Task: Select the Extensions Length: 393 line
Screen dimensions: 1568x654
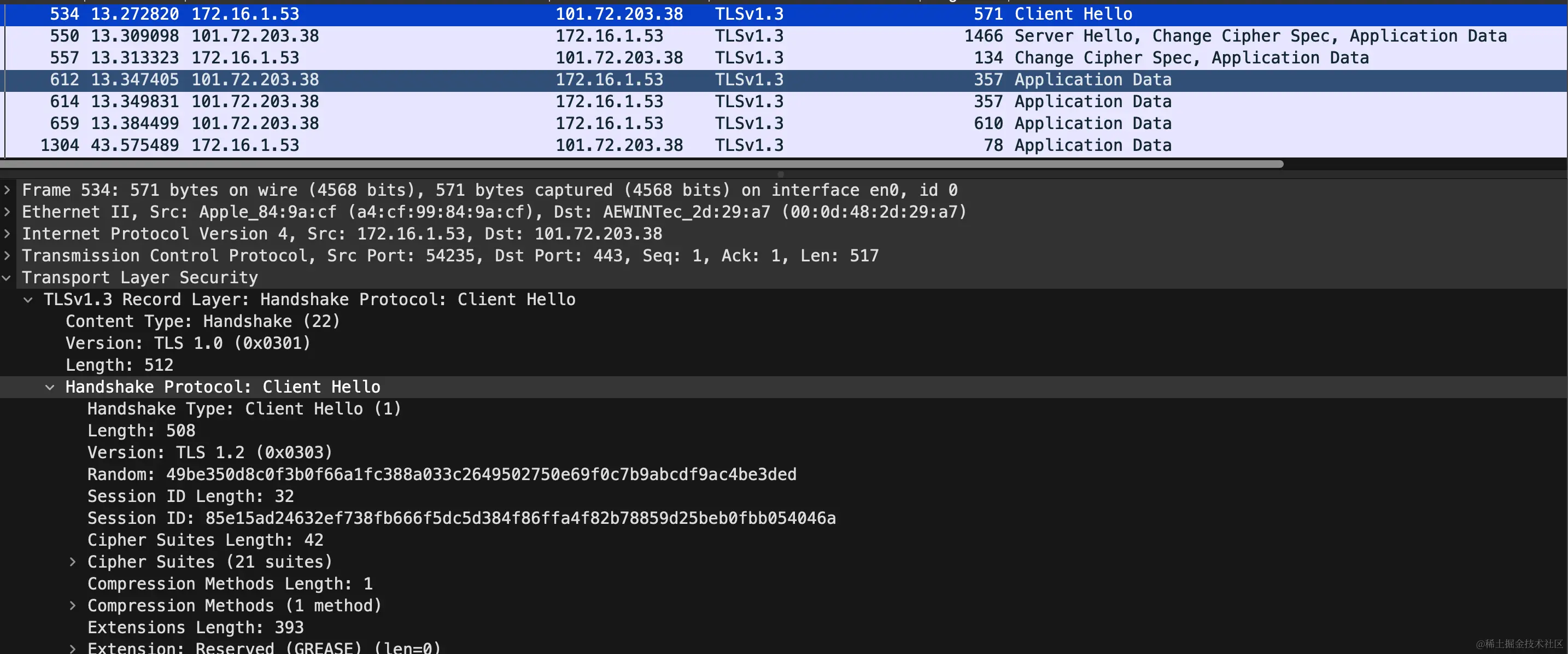Action: click(195, 627)
